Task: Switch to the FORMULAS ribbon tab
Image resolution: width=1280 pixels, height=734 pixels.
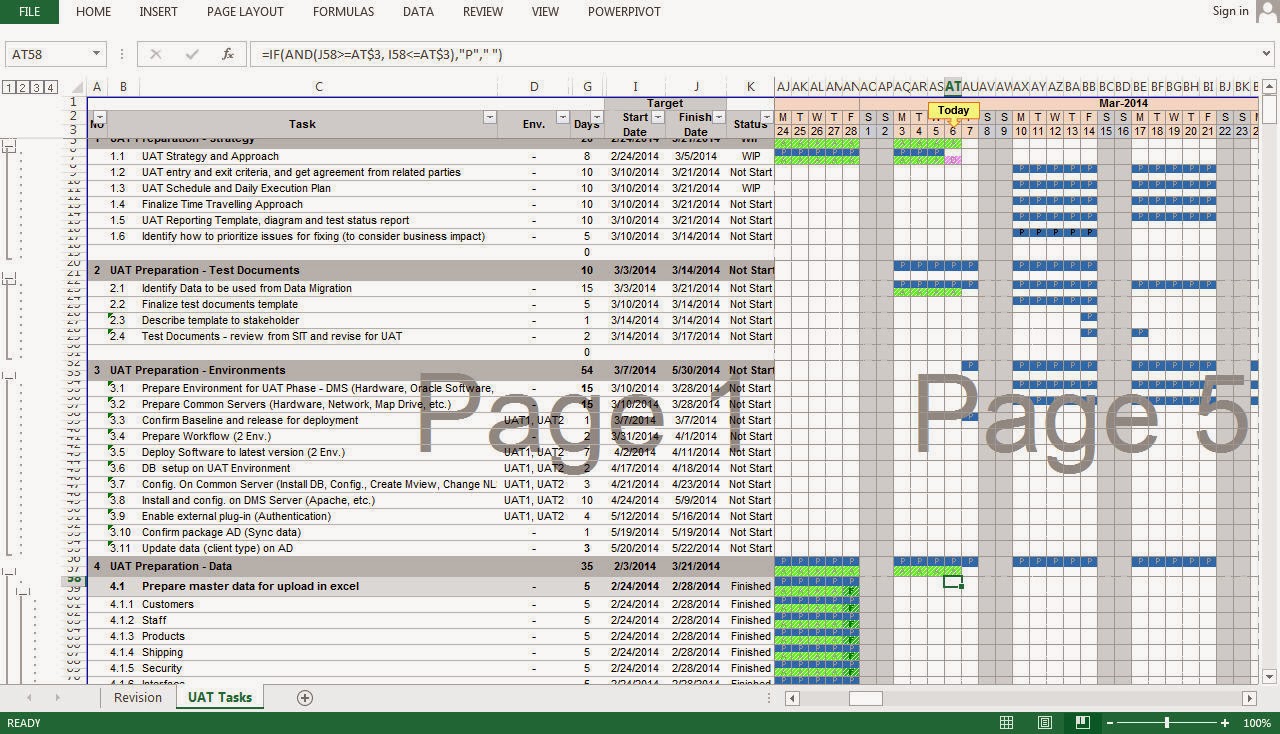Action: [343, 12]
